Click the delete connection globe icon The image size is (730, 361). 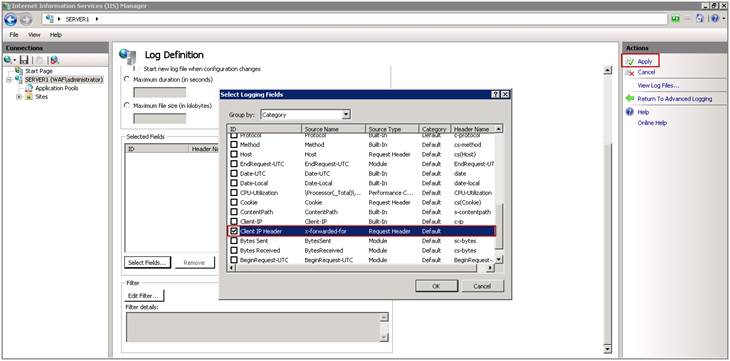(x=54, y=60)
